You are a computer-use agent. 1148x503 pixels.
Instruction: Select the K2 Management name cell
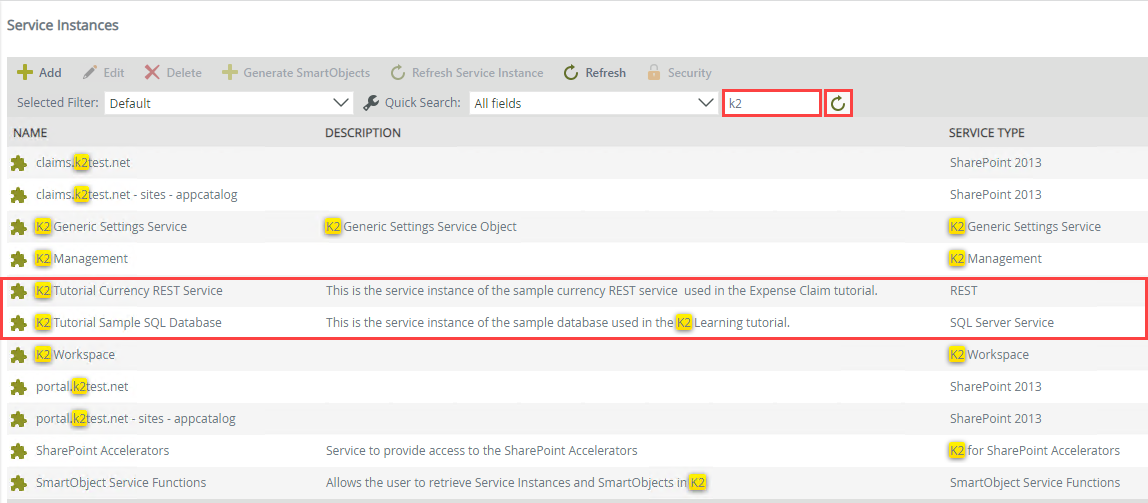[82, 259]
